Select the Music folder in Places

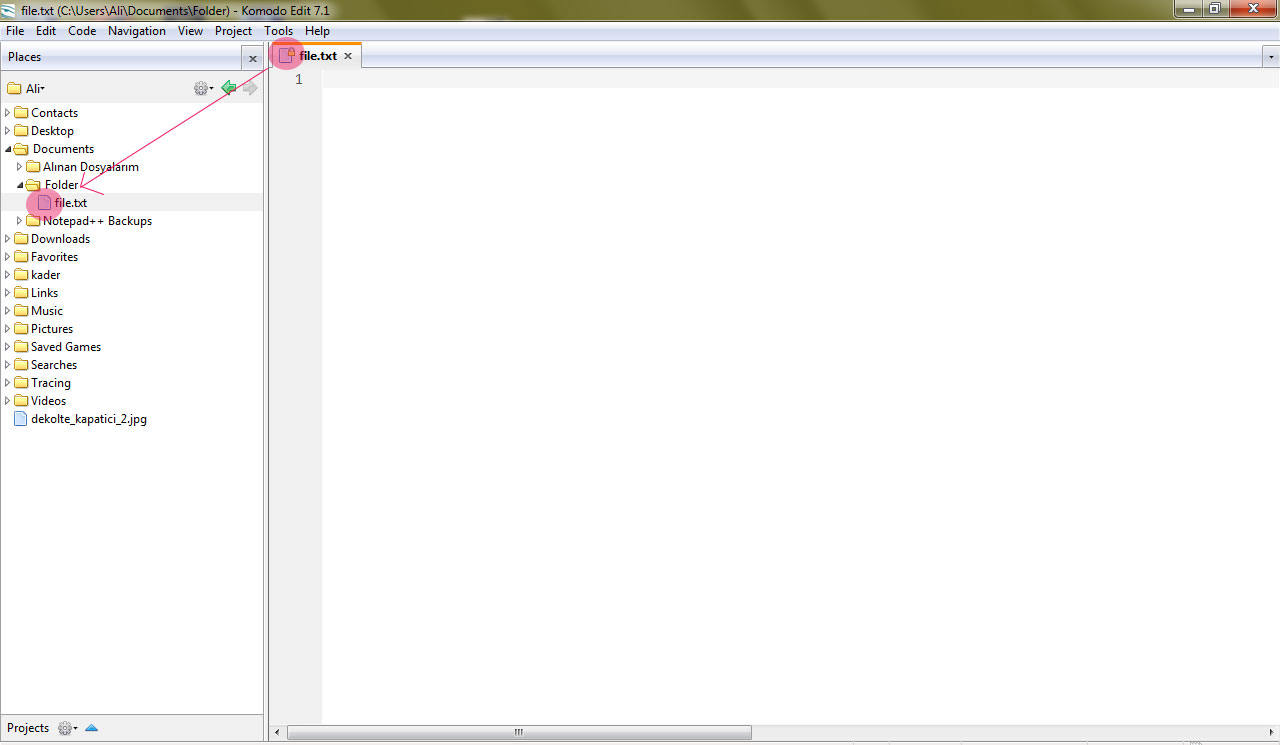(x=45, y=310)
